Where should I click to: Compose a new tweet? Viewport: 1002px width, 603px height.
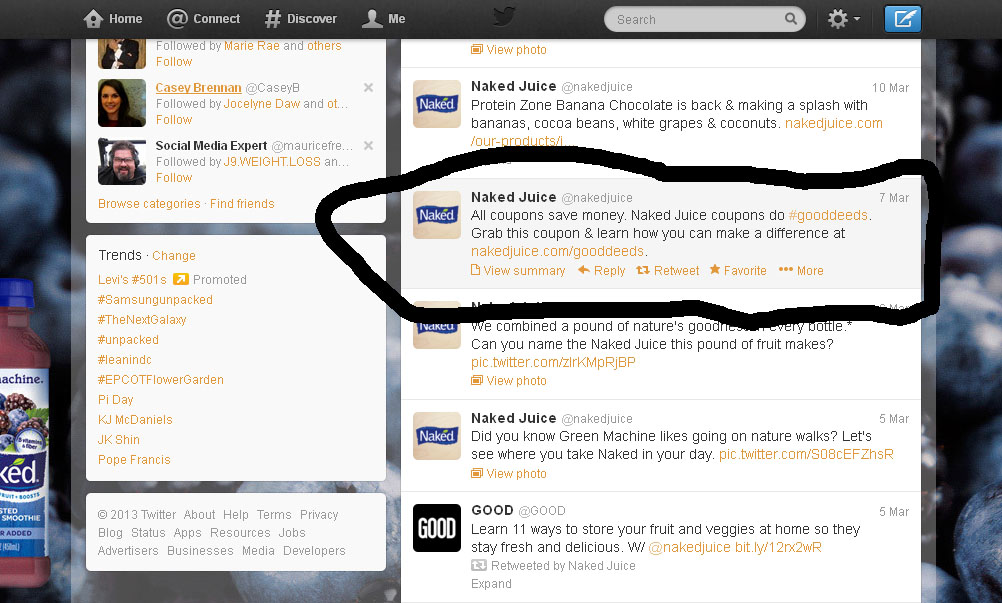click(902, 19)
